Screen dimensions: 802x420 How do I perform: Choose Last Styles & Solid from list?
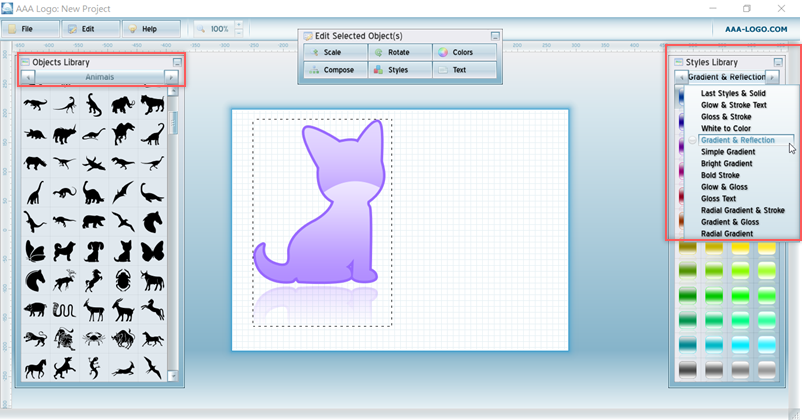[733, 93]
